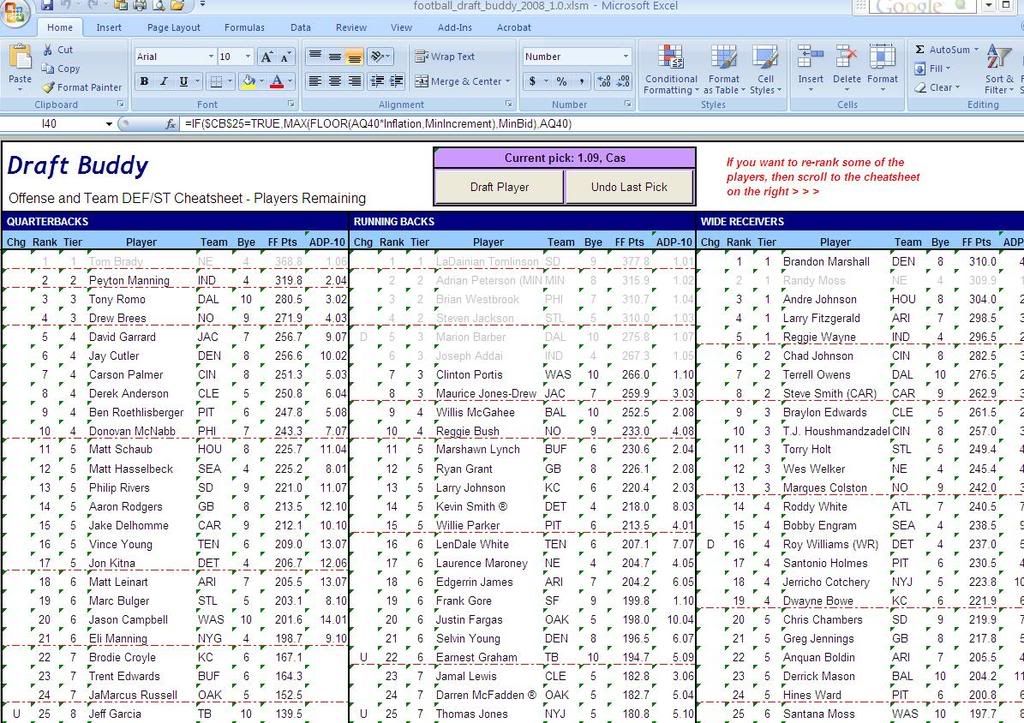Switch to the Formulas ribbon tab
Viewport: 1024px width, 723px height.
coord(245,28)
